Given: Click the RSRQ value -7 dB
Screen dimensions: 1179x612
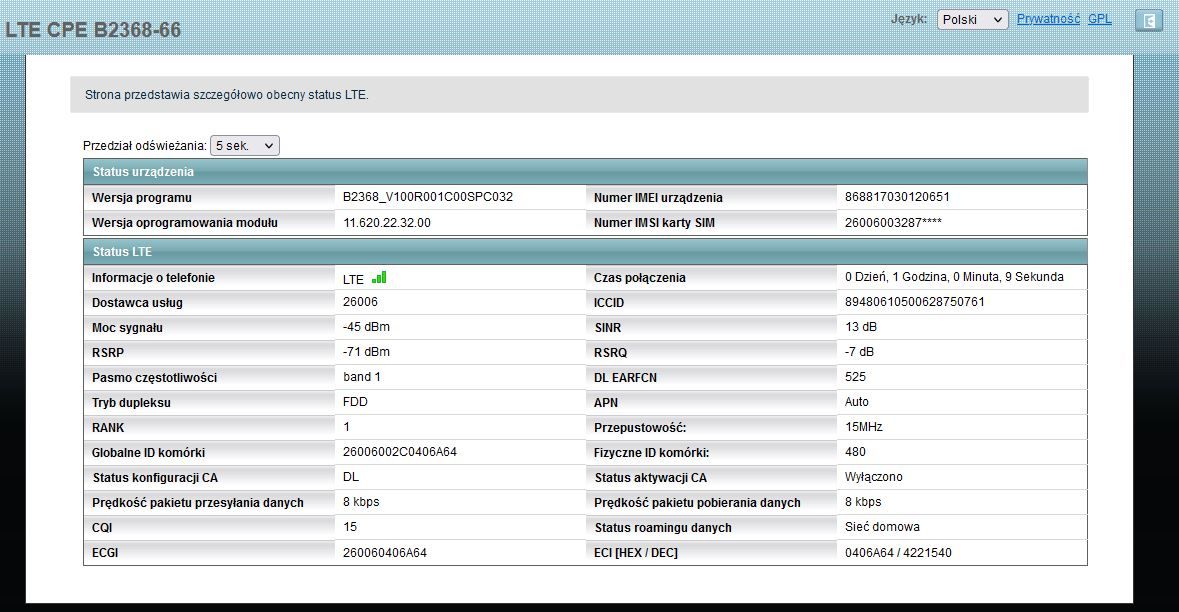Looking at the screenshot, I should pyautogui.click(x=859, y=352).
